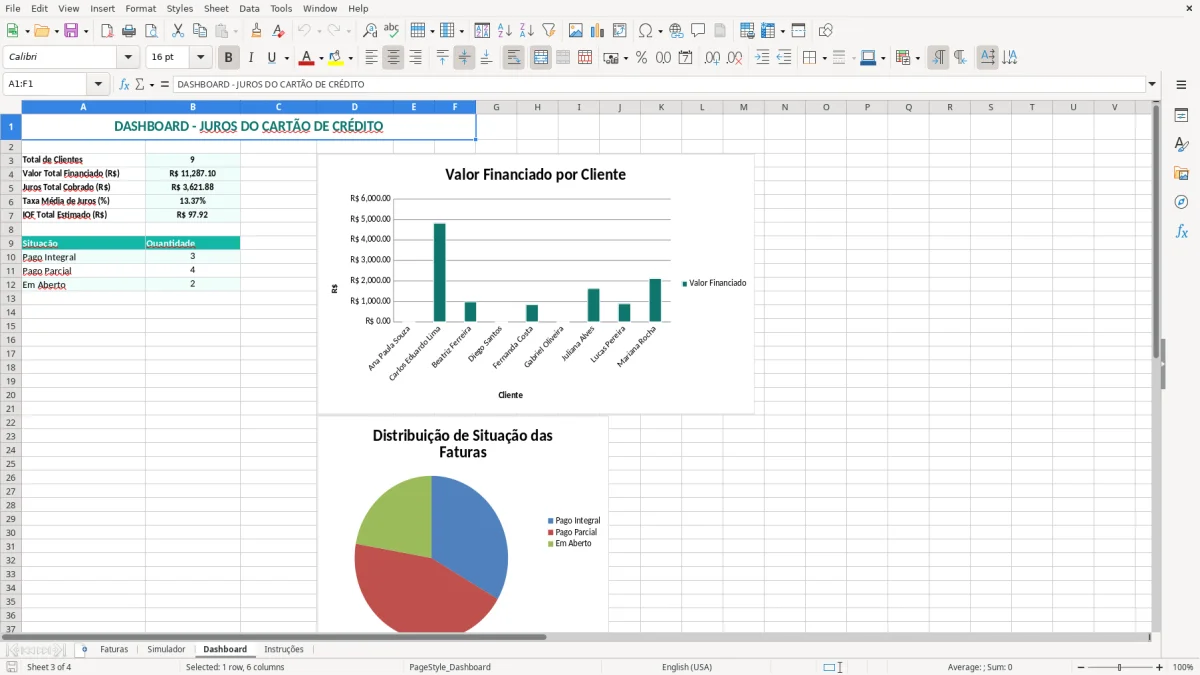1200x675 pixels.
Task: Click the Spelling check icon
Action: [x=392, y=31]
